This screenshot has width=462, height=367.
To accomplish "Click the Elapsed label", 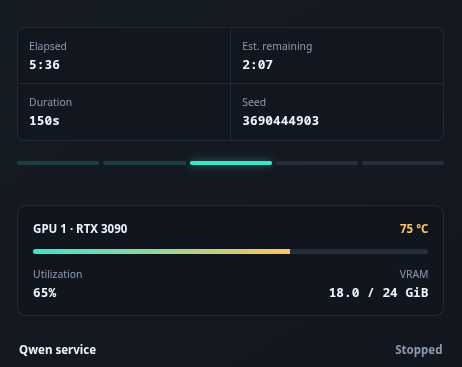I will (x=48, y=46).
